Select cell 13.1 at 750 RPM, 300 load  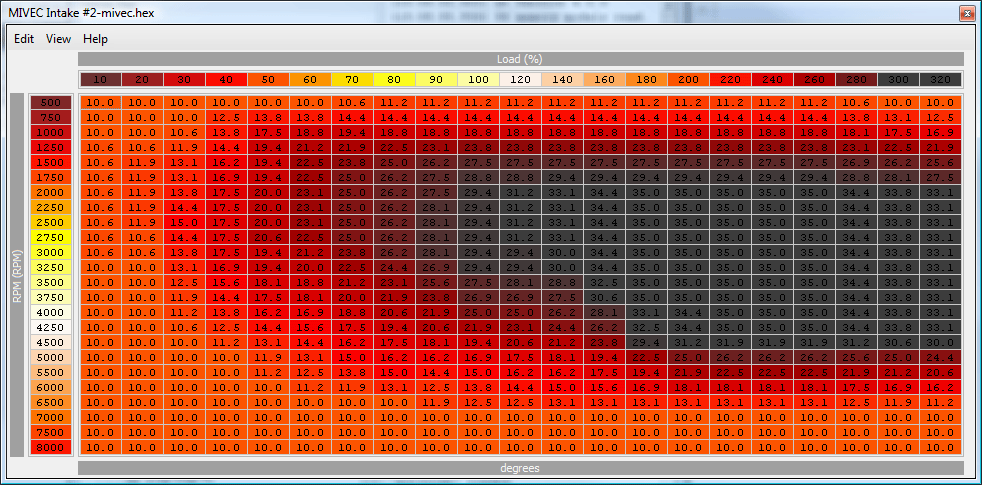[x=898, y=117]
